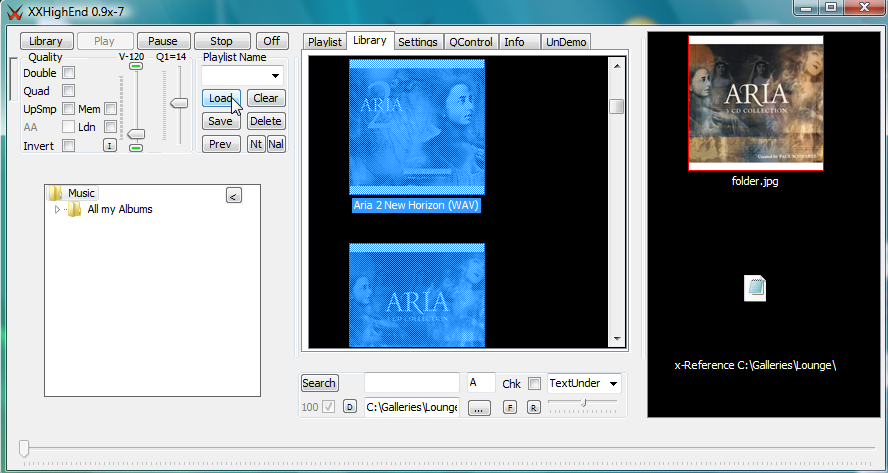Toggle the Ldn checkbox

point(110,127)
